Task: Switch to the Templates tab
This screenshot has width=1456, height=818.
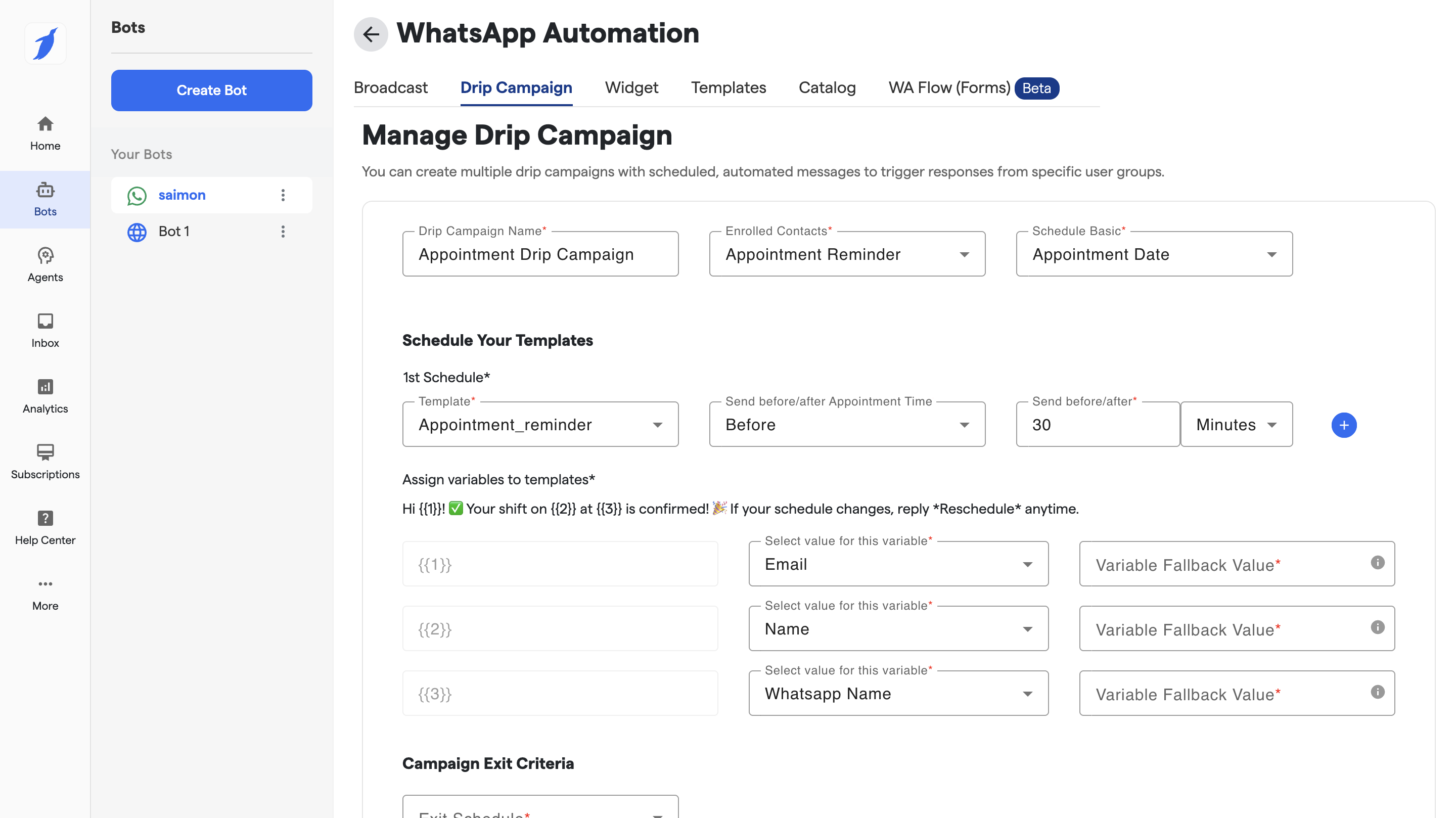Action: (x=728, y=87)
